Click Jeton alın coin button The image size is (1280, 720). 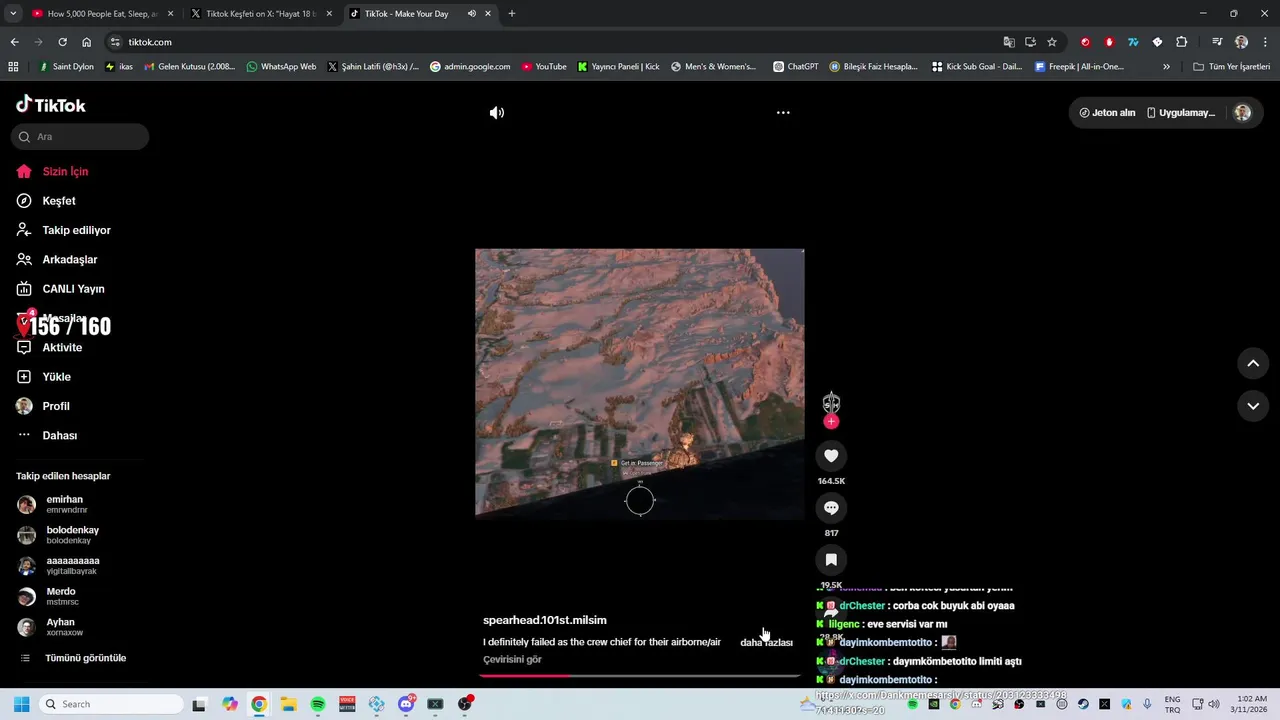tap(1107, 113)
